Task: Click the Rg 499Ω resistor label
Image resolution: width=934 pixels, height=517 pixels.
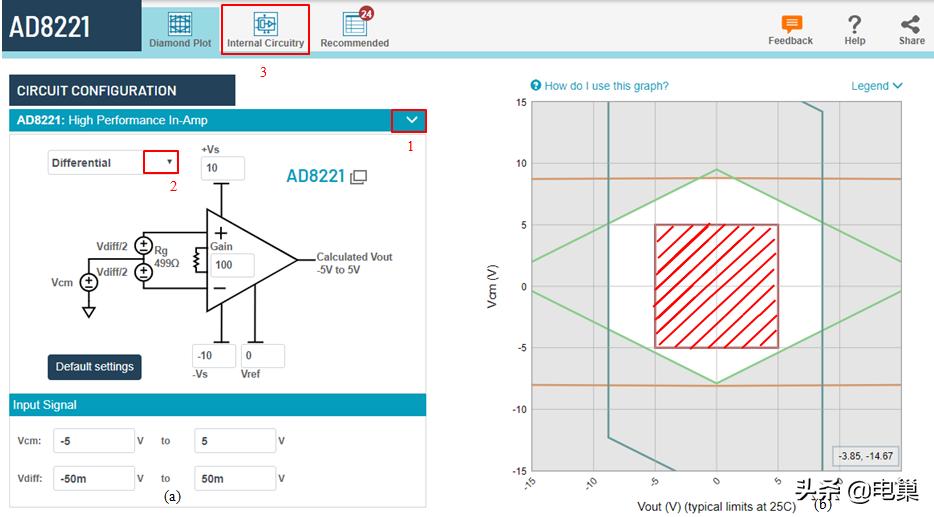Action: [166, 257]
